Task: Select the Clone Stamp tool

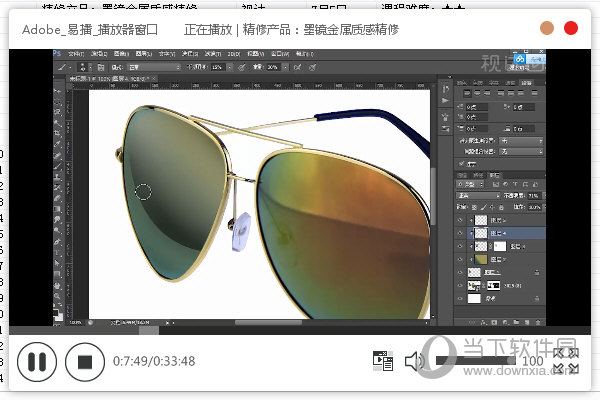Action: click(x=58, y=177)
